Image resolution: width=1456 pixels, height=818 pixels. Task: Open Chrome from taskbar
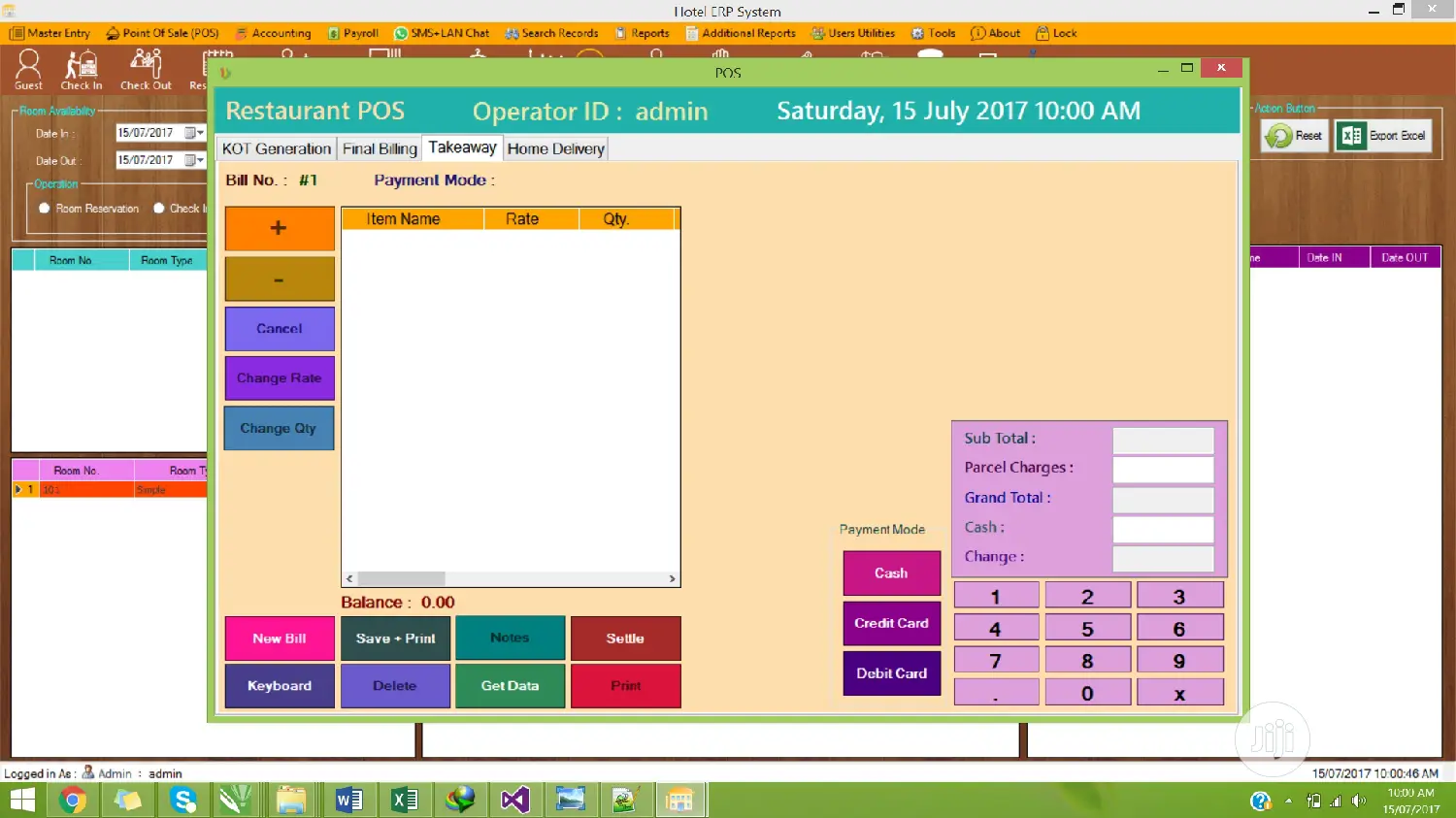click(x=74, y=801)
